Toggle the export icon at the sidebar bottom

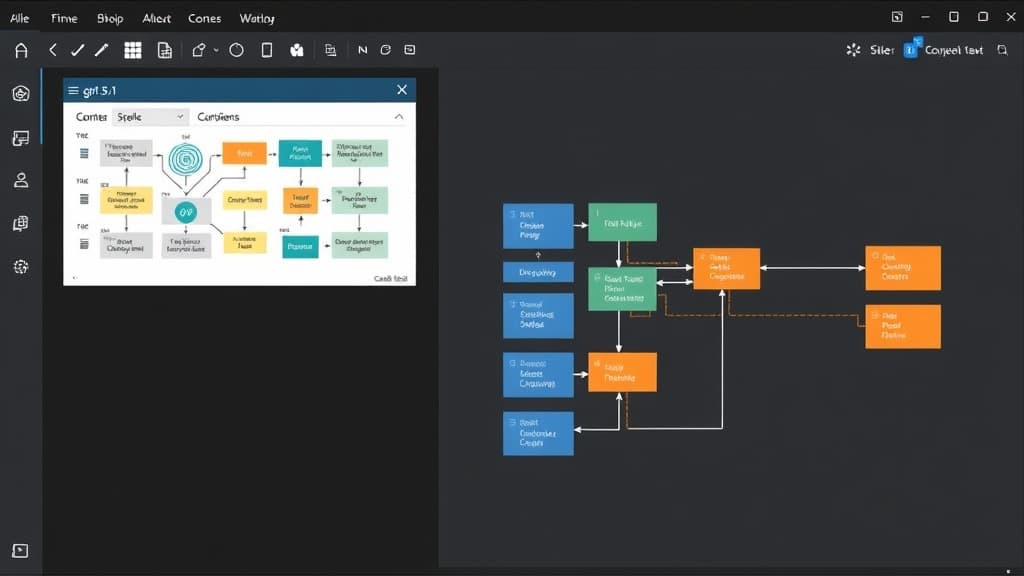[x=20, y=550]
